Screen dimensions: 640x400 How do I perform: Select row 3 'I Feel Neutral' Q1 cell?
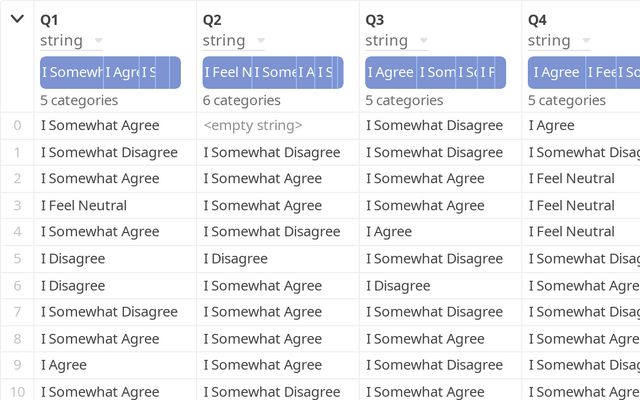[84, 206]
